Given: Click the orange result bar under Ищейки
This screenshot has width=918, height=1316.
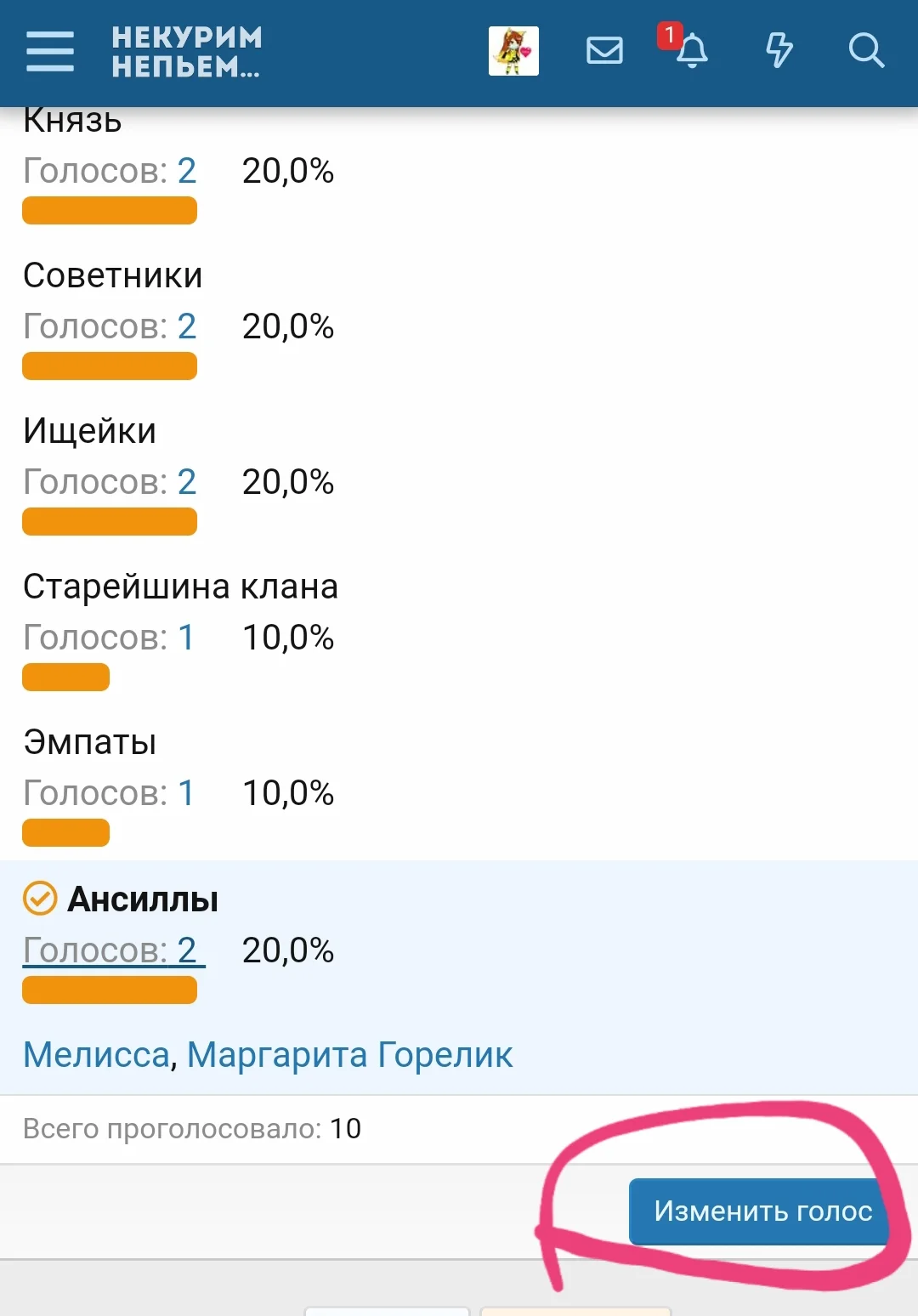Looking at the screenshot, I should (110, 522).
